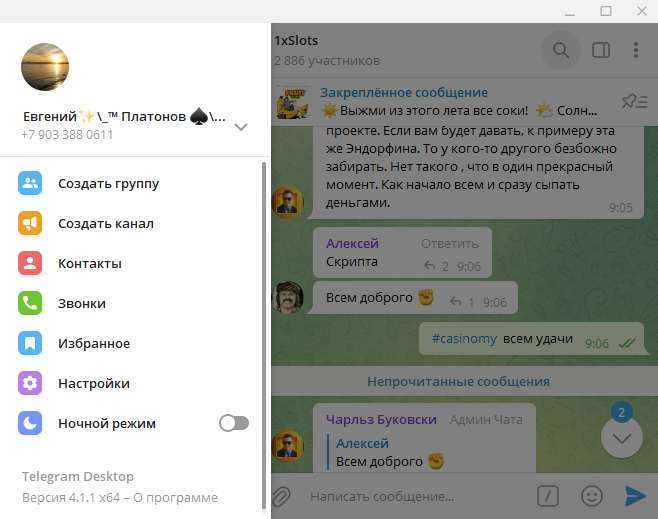
Task: Click the side menu vertical scrollbar
Action: (264, 336)
